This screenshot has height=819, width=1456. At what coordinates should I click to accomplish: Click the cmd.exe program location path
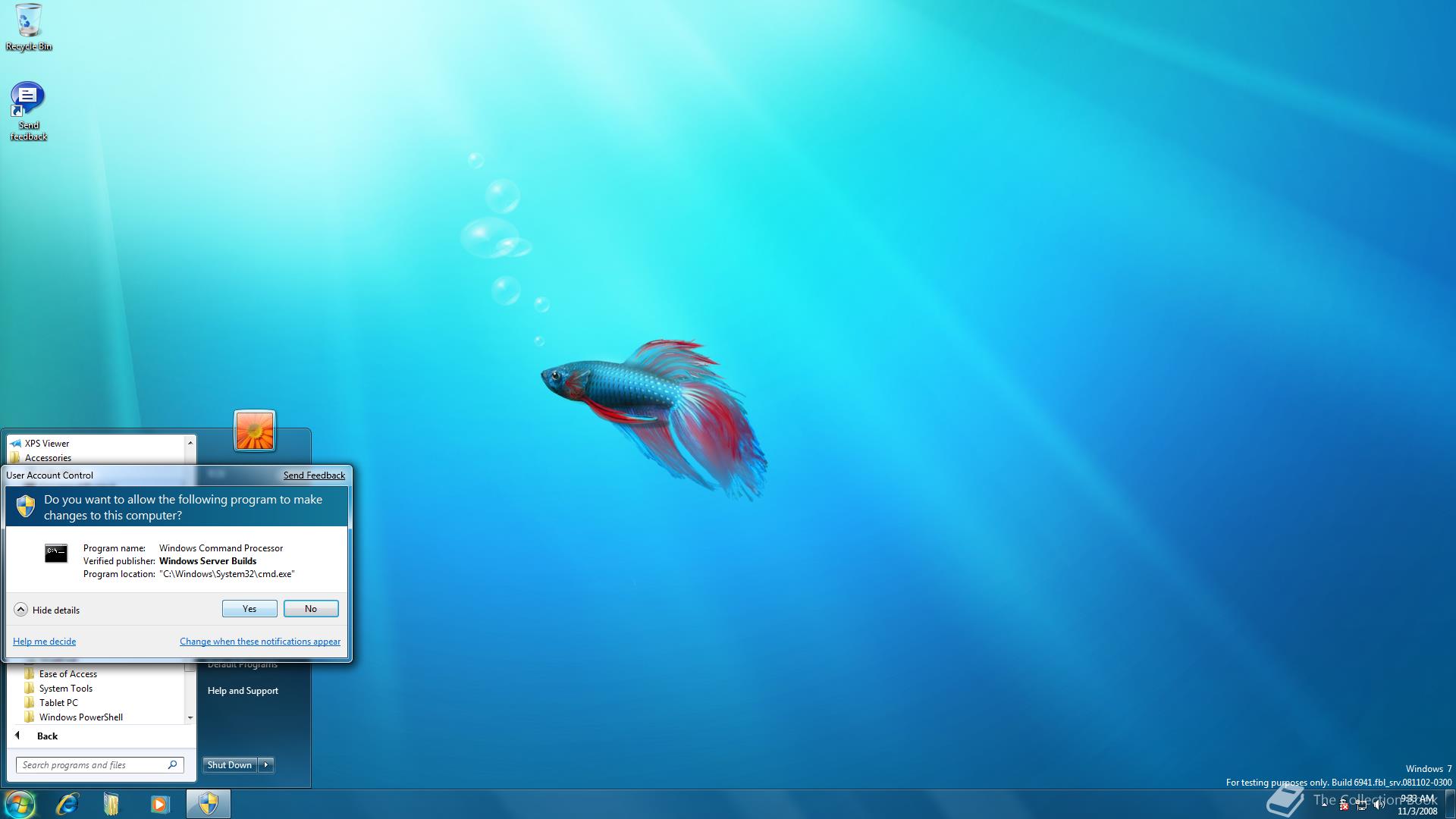227,574
